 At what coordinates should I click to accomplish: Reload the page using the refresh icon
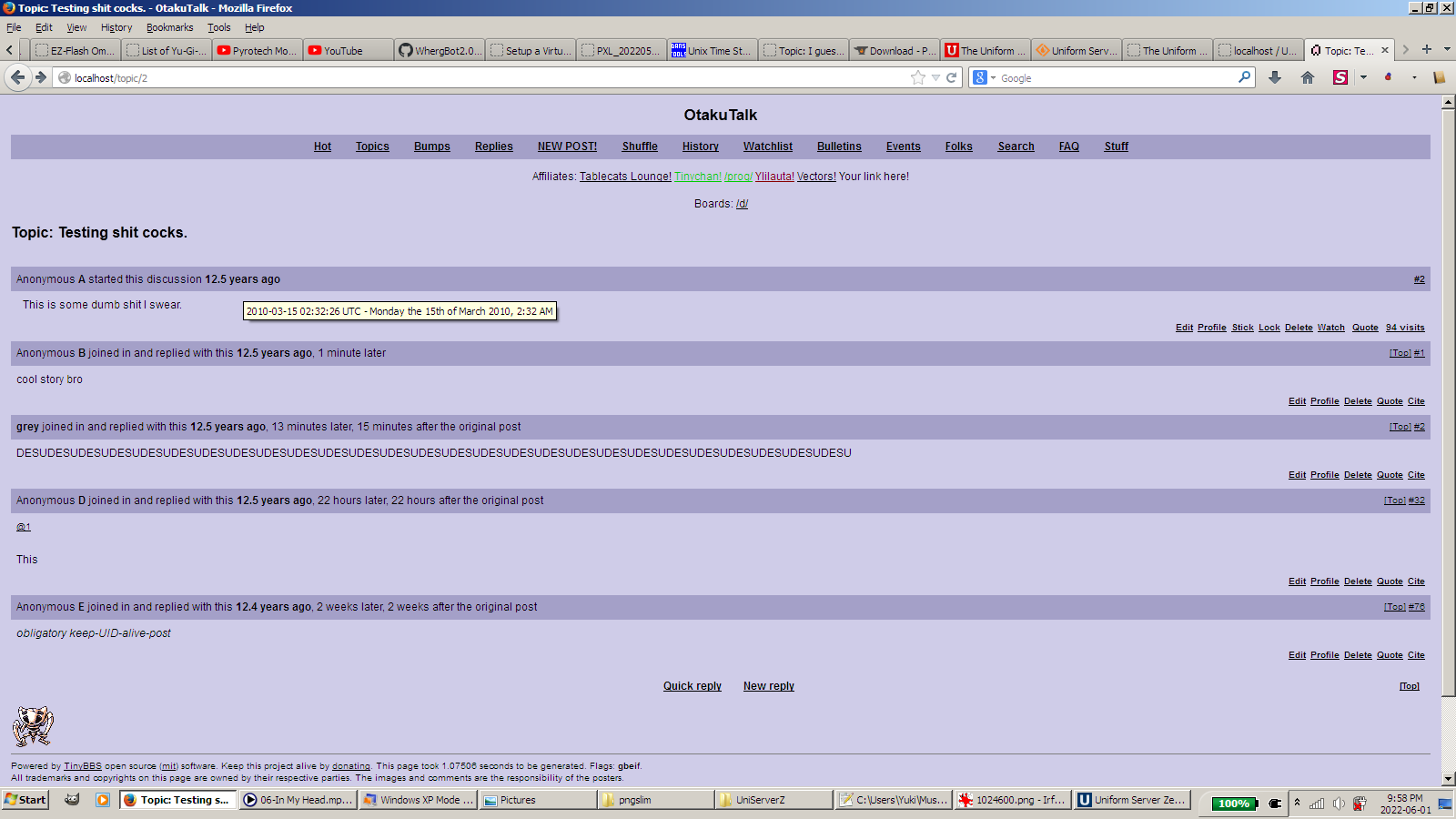coord(952,78)
